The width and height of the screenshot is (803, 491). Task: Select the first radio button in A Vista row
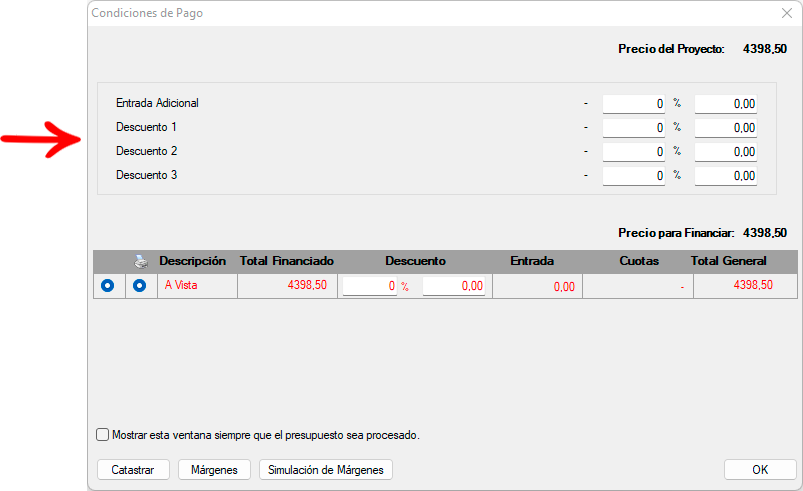108,286
